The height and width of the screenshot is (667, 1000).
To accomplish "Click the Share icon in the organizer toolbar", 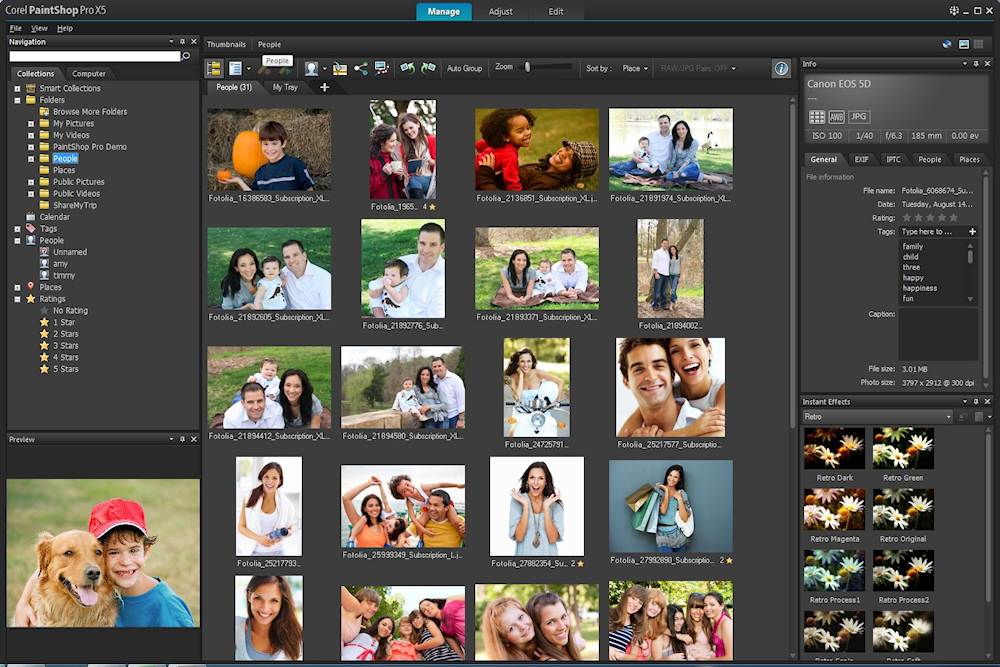I will [x=360, y=68].
